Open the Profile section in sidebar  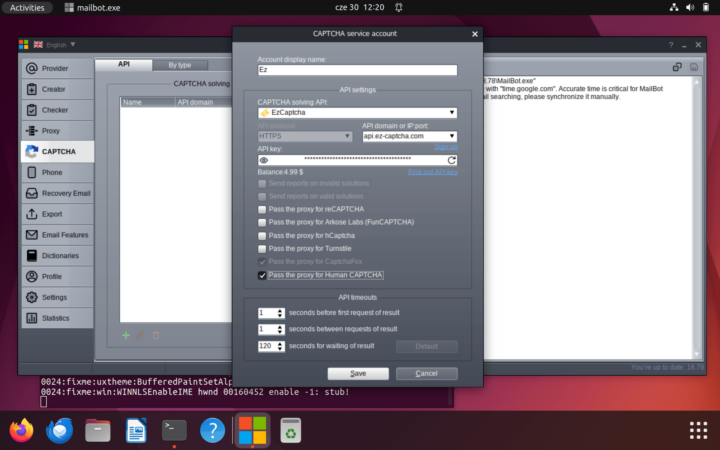[57, 276]
